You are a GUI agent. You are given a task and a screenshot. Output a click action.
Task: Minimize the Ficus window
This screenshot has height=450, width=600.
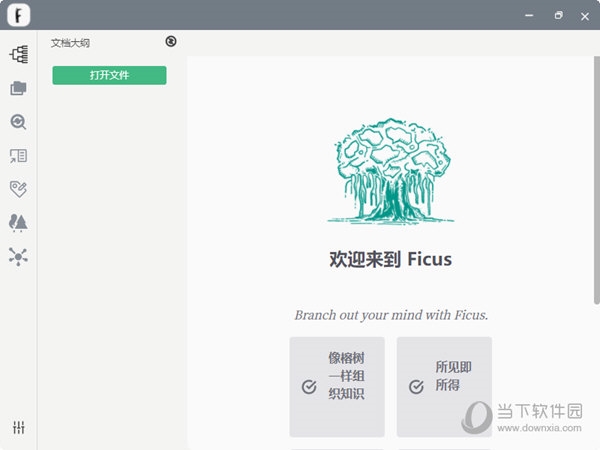point(529,16)
